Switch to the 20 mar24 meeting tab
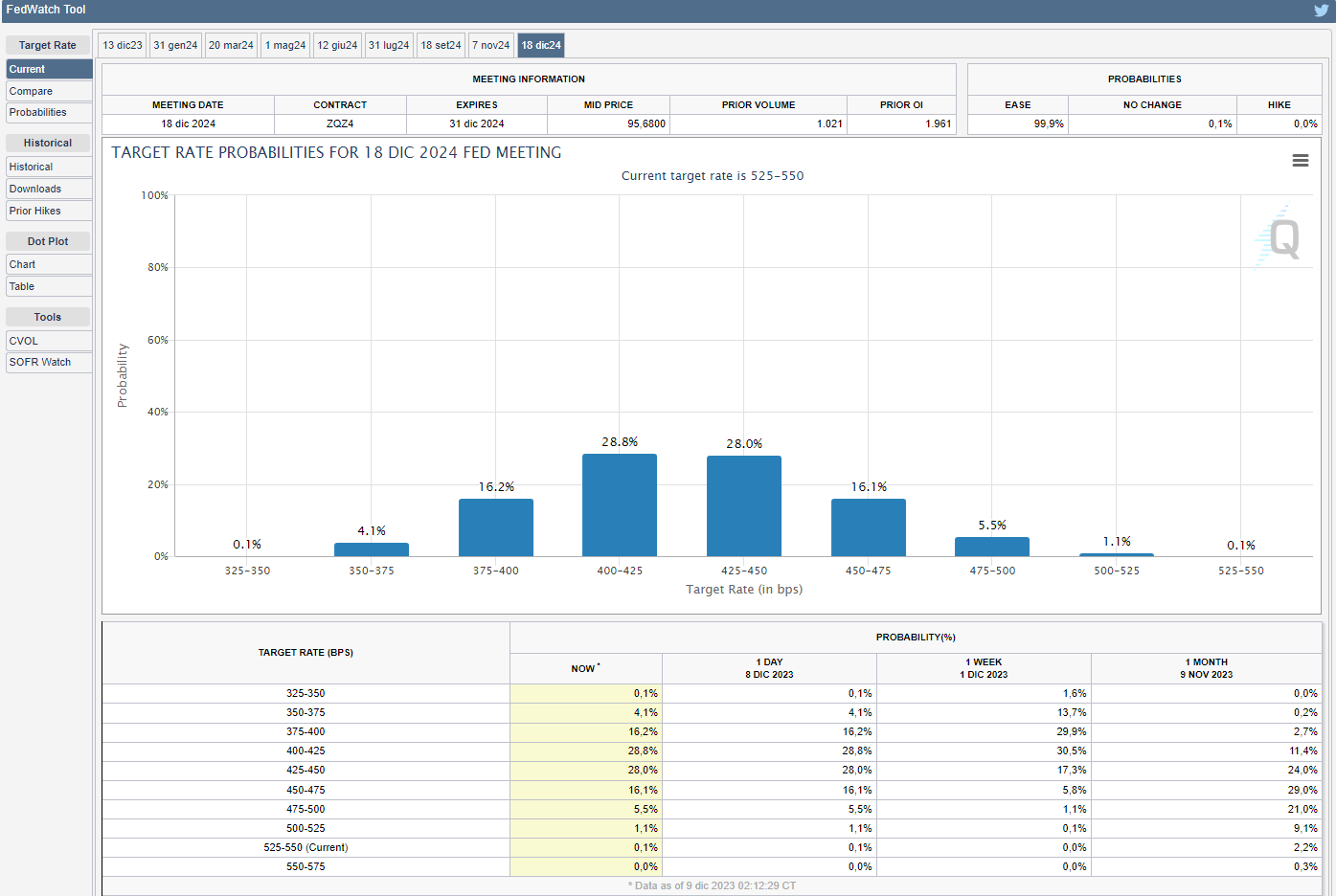Viewport: 1336px width, 896px height. pyautogui.click(x=231, y=45)
